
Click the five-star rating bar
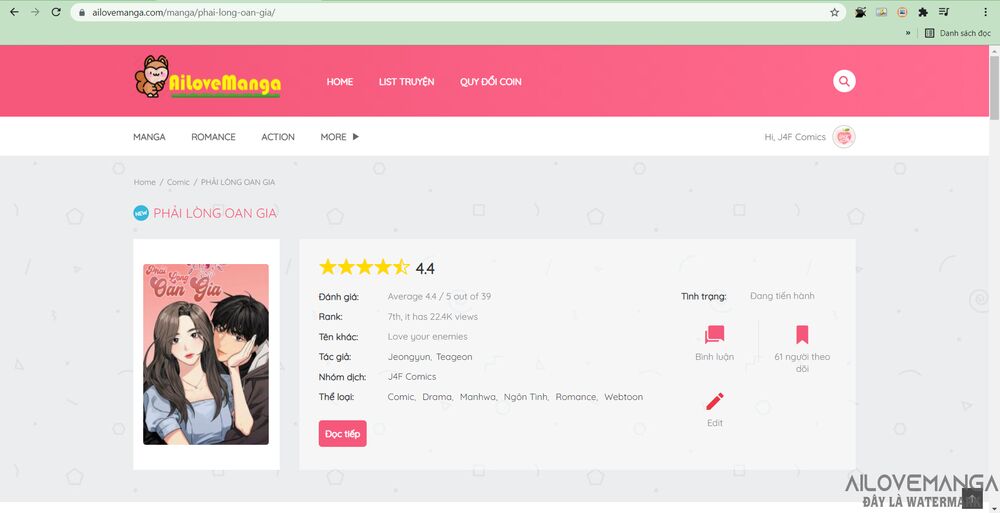pyautogui.click(x=364, y=267)
